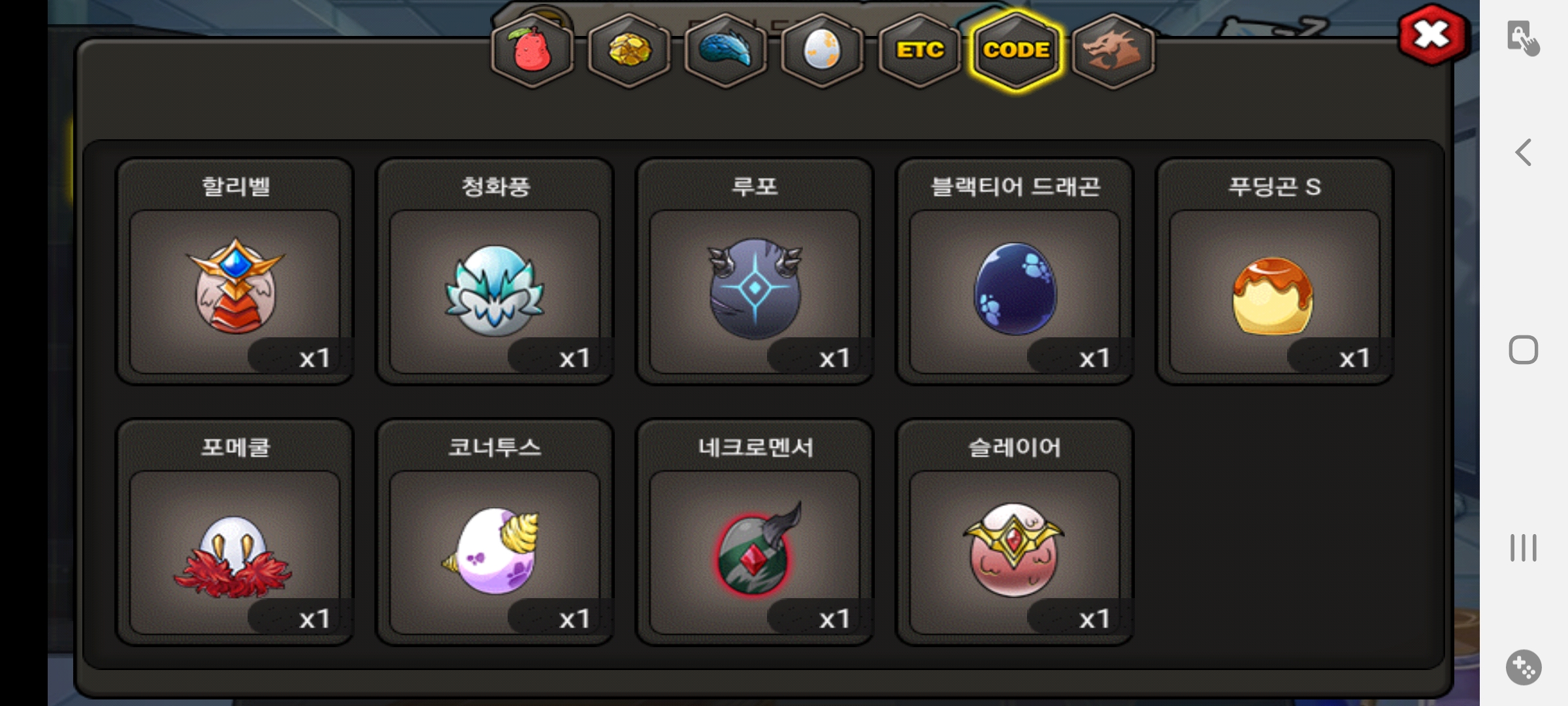Screen dimensions: 1568x706
Task: Open the blue dragon scale tab
Action: [725, 50]
